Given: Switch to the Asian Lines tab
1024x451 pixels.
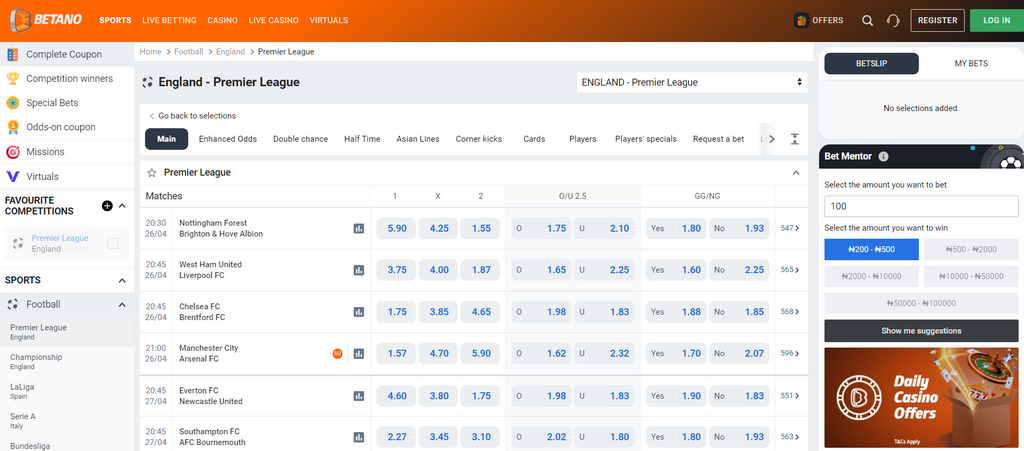Looking at the screenshot, I should pyautogui.click(x=418, y=139).
